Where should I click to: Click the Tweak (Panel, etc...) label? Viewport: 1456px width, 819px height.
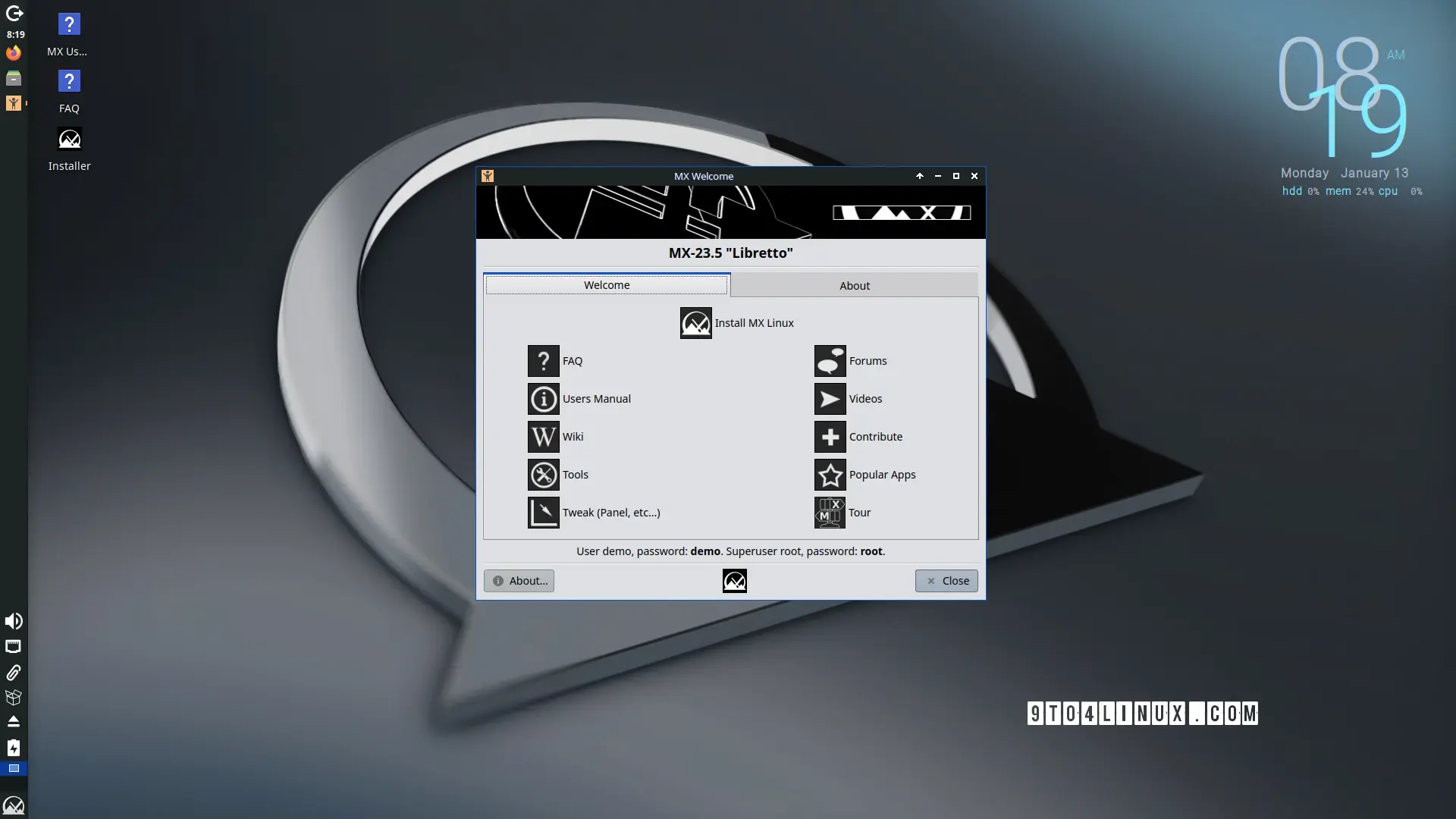pyautogui.click(x=610, y=513)
